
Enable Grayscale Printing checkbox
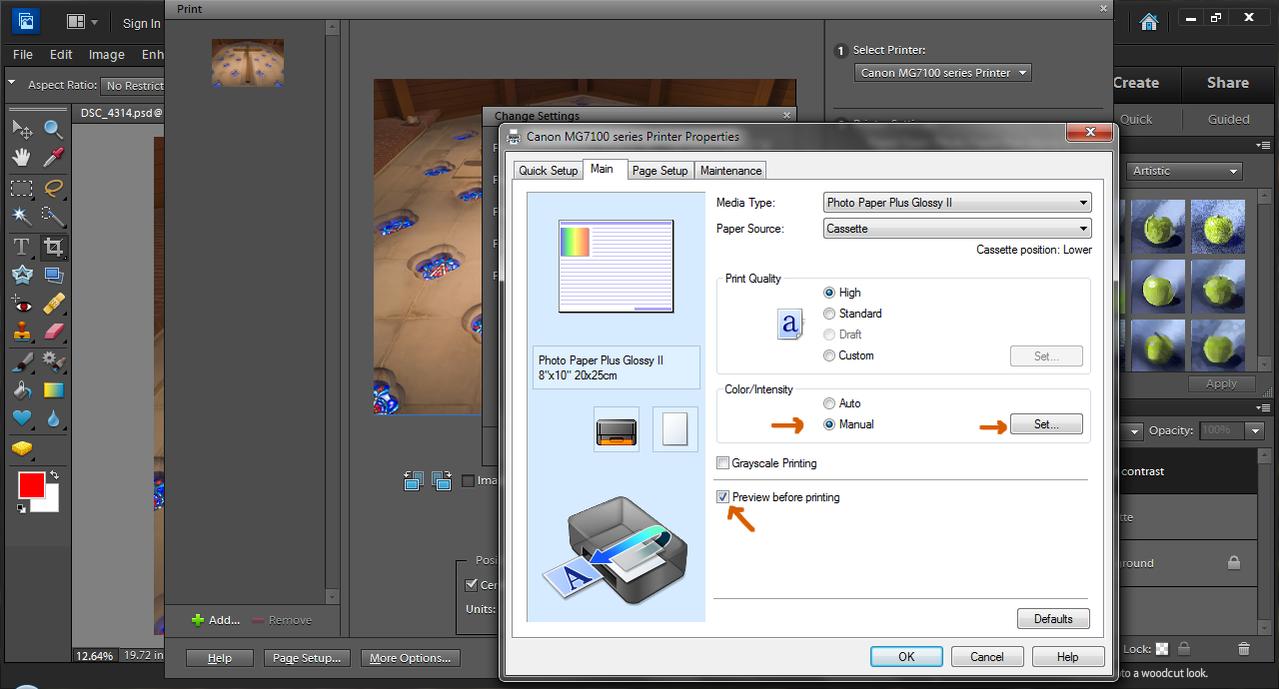[723, 463]
